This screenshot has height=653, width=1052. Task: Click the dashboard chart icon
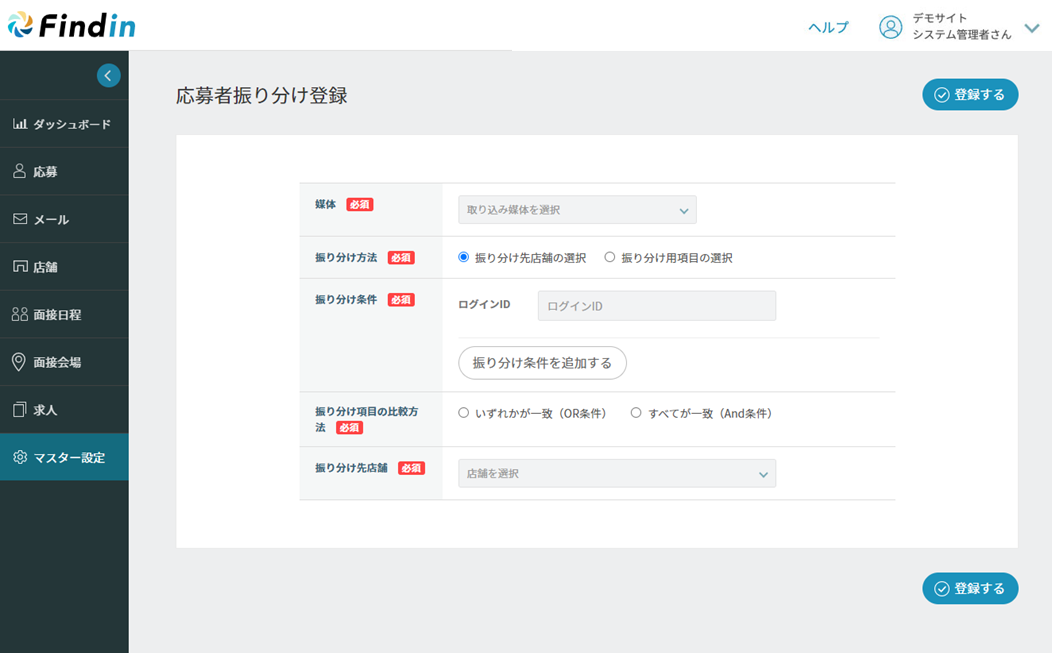click(20, 124)
